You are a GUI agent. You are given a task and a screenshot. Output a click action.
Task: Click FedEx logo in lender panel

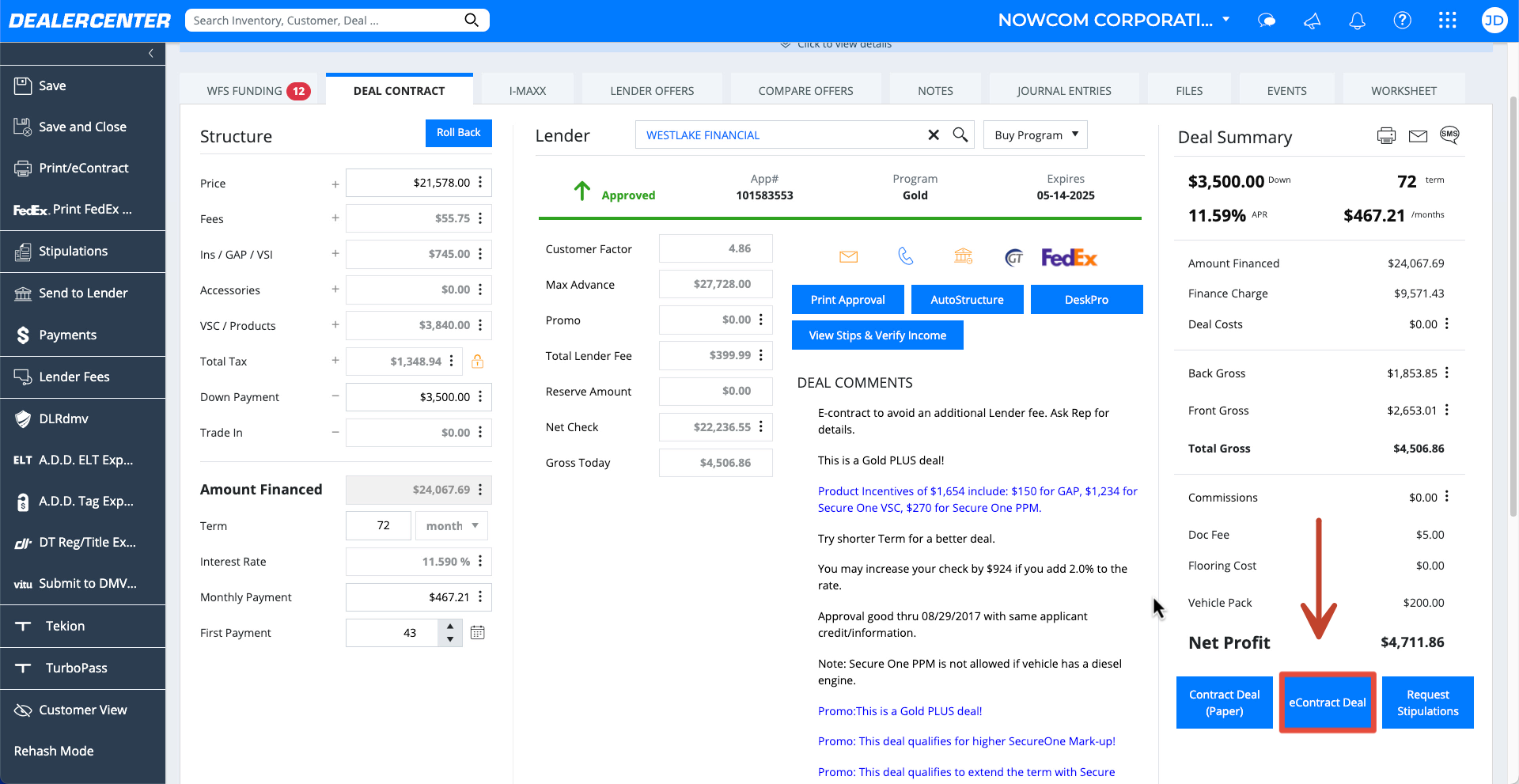1069,257
